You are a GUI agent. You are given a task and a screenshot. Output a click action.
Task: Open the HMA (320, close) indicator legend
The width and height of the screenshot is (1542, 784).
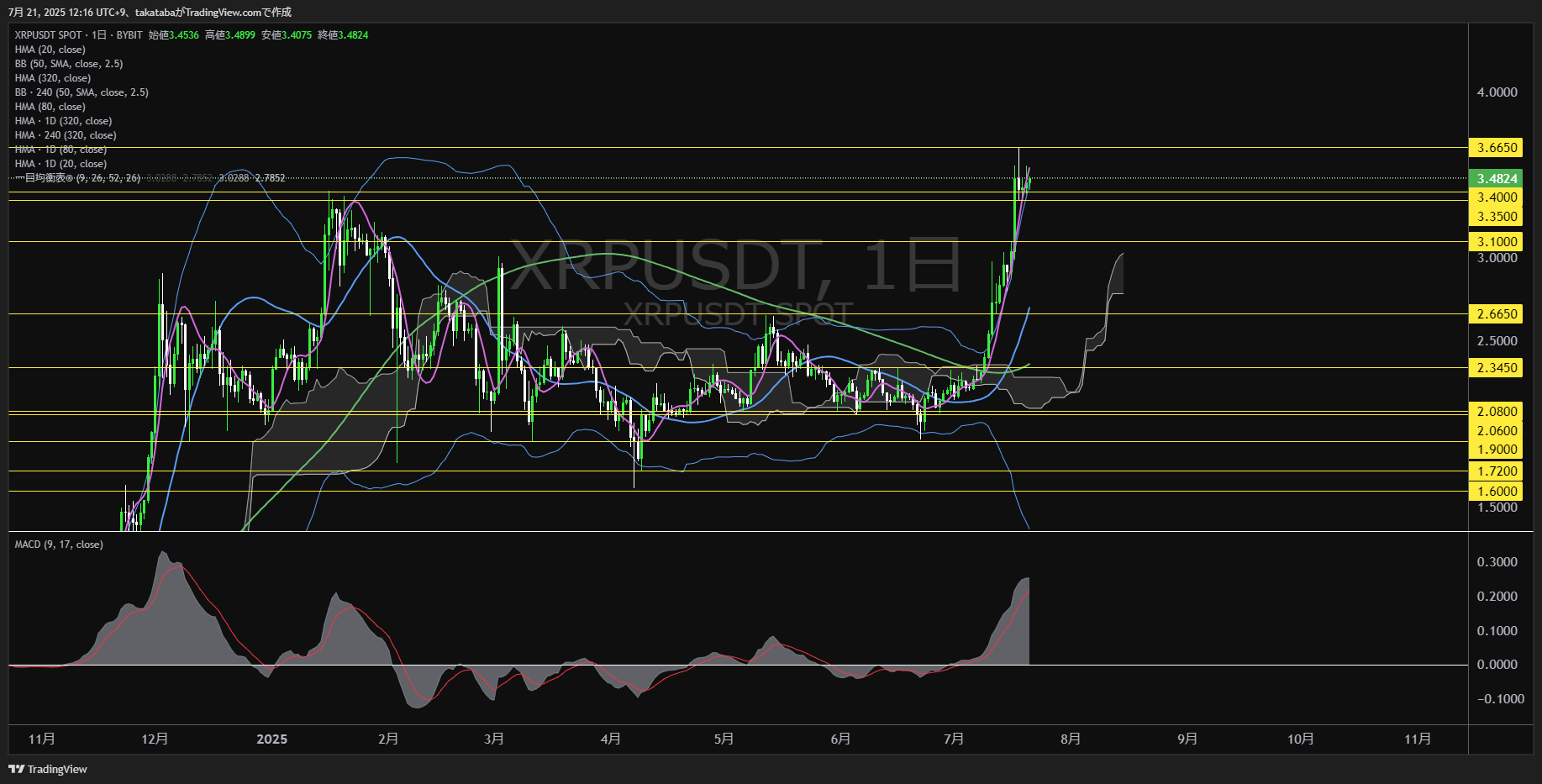click(x=53, y=78)
